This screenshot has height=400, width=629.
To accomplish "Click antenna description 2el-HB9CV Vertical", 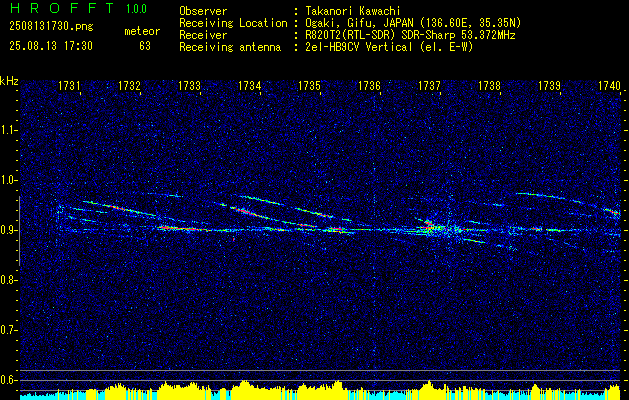I will [358, 47].
